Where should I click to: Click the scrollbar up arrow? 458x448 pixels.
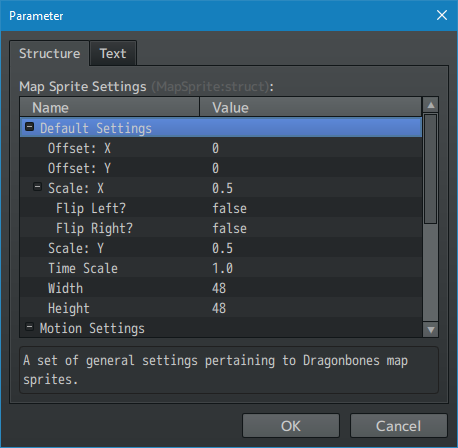431,105
